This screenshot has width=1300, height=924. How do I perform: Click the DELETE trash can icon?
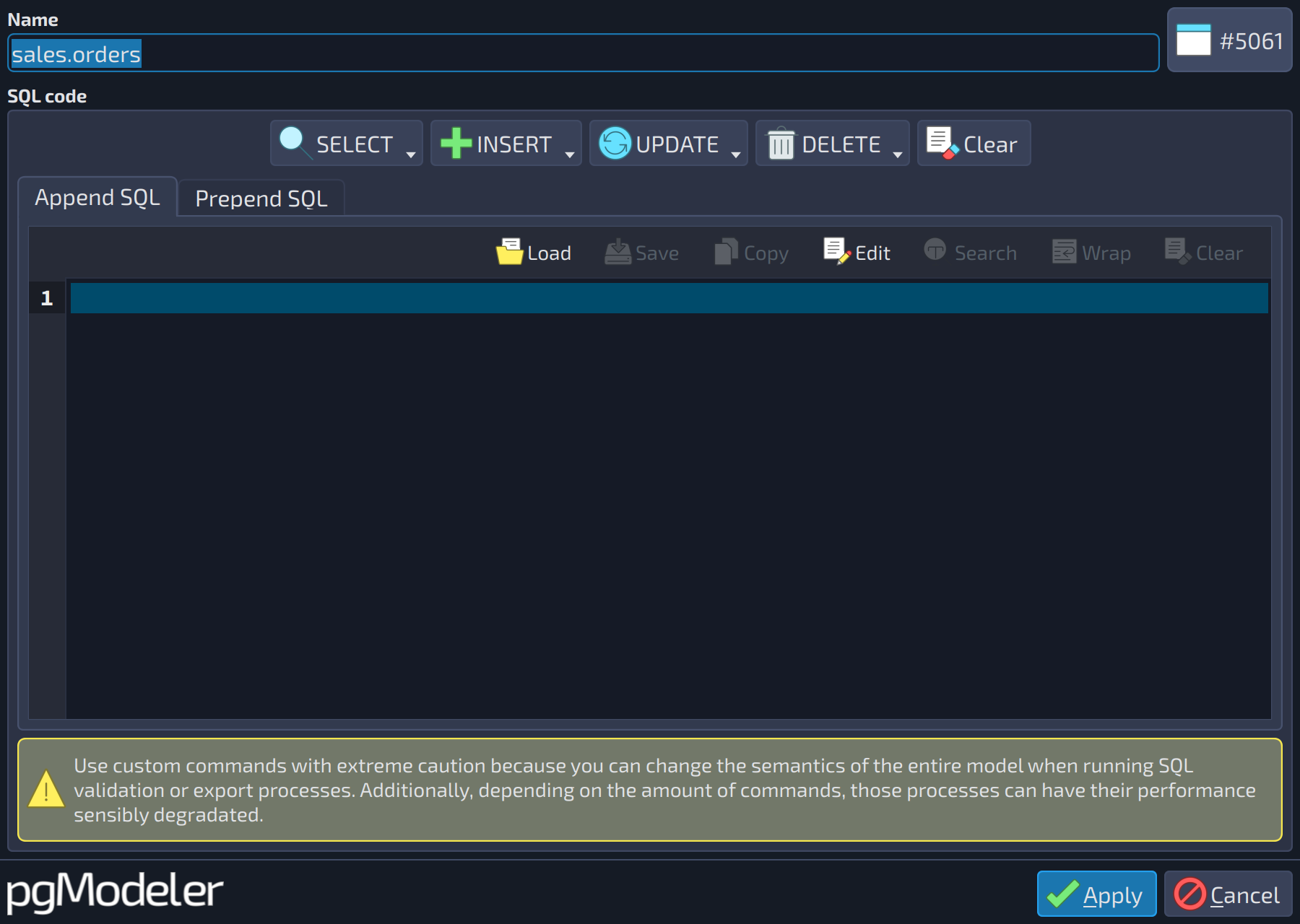click(781, 143)
